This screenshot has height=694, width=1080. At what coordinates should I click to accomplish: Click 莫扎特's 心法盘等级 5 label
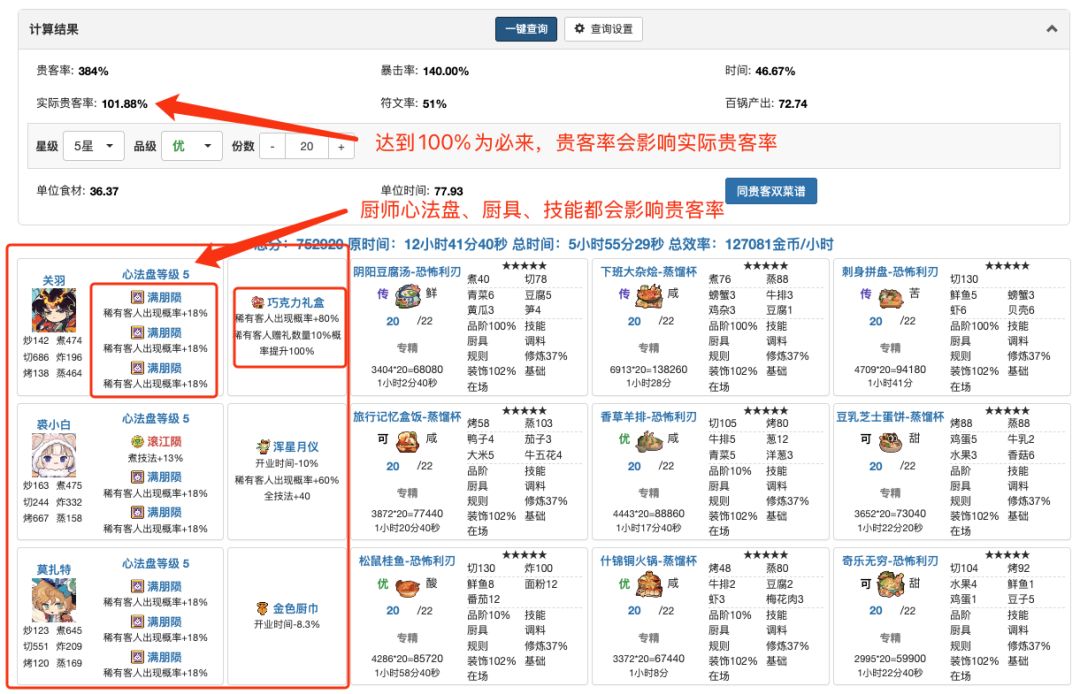(x=156, y=563)
